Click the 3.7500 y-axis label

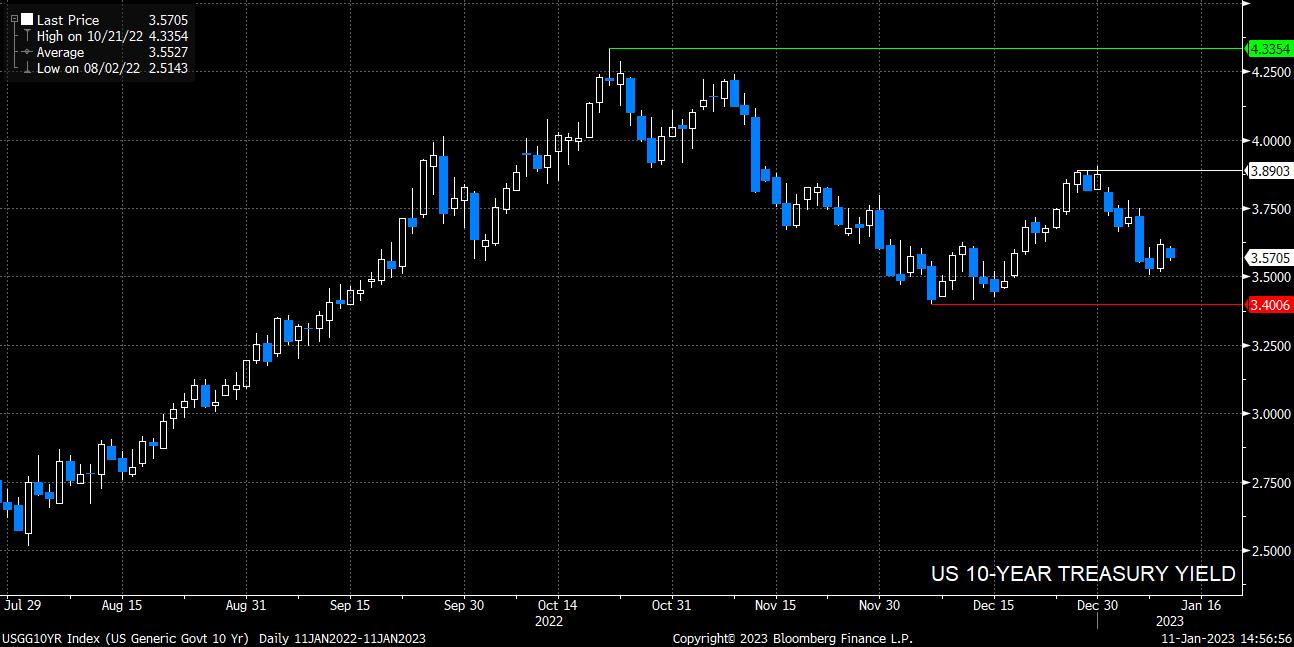pos(1271,209)
